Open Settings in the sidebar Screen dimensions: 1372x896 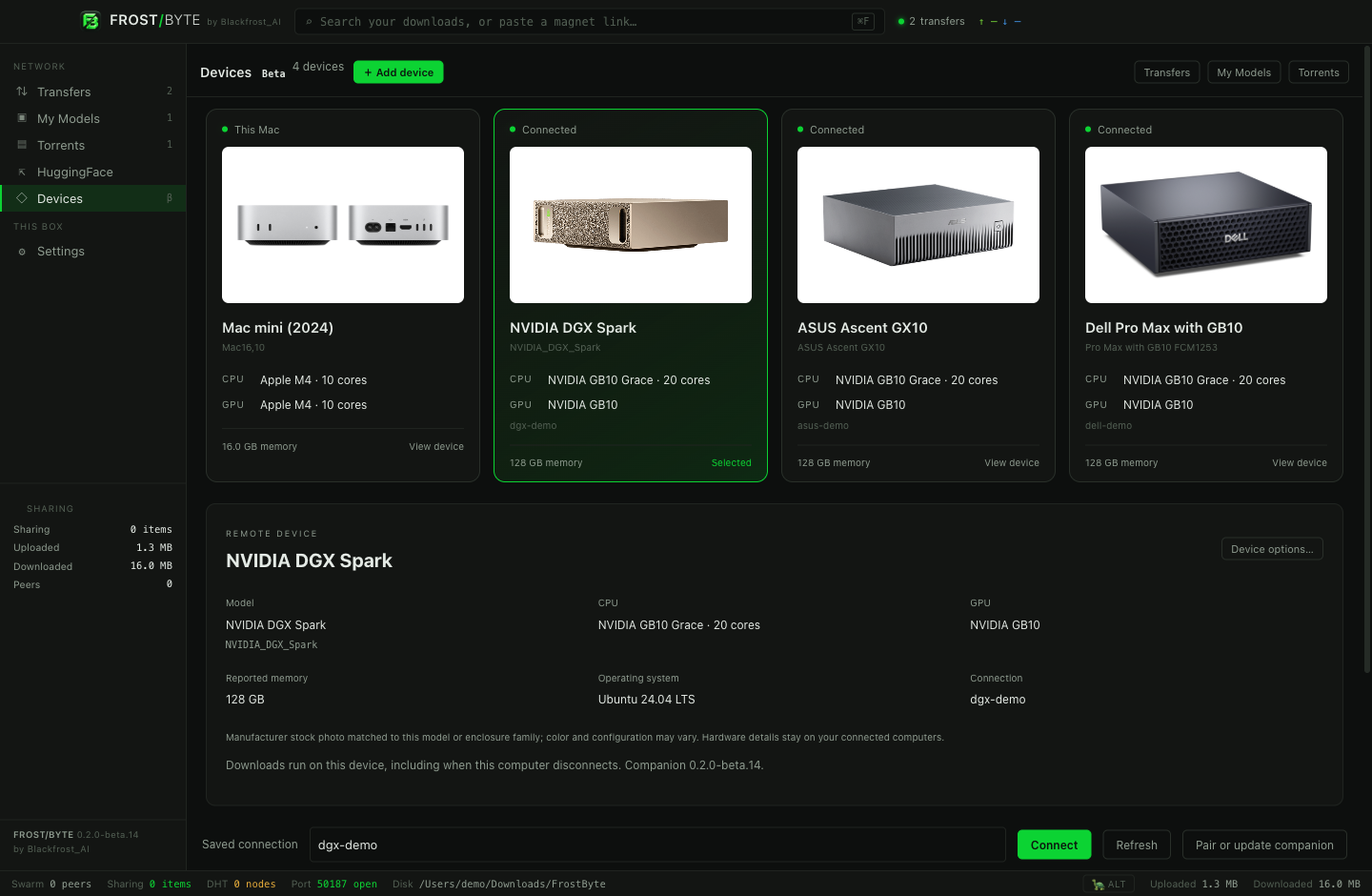93,252
